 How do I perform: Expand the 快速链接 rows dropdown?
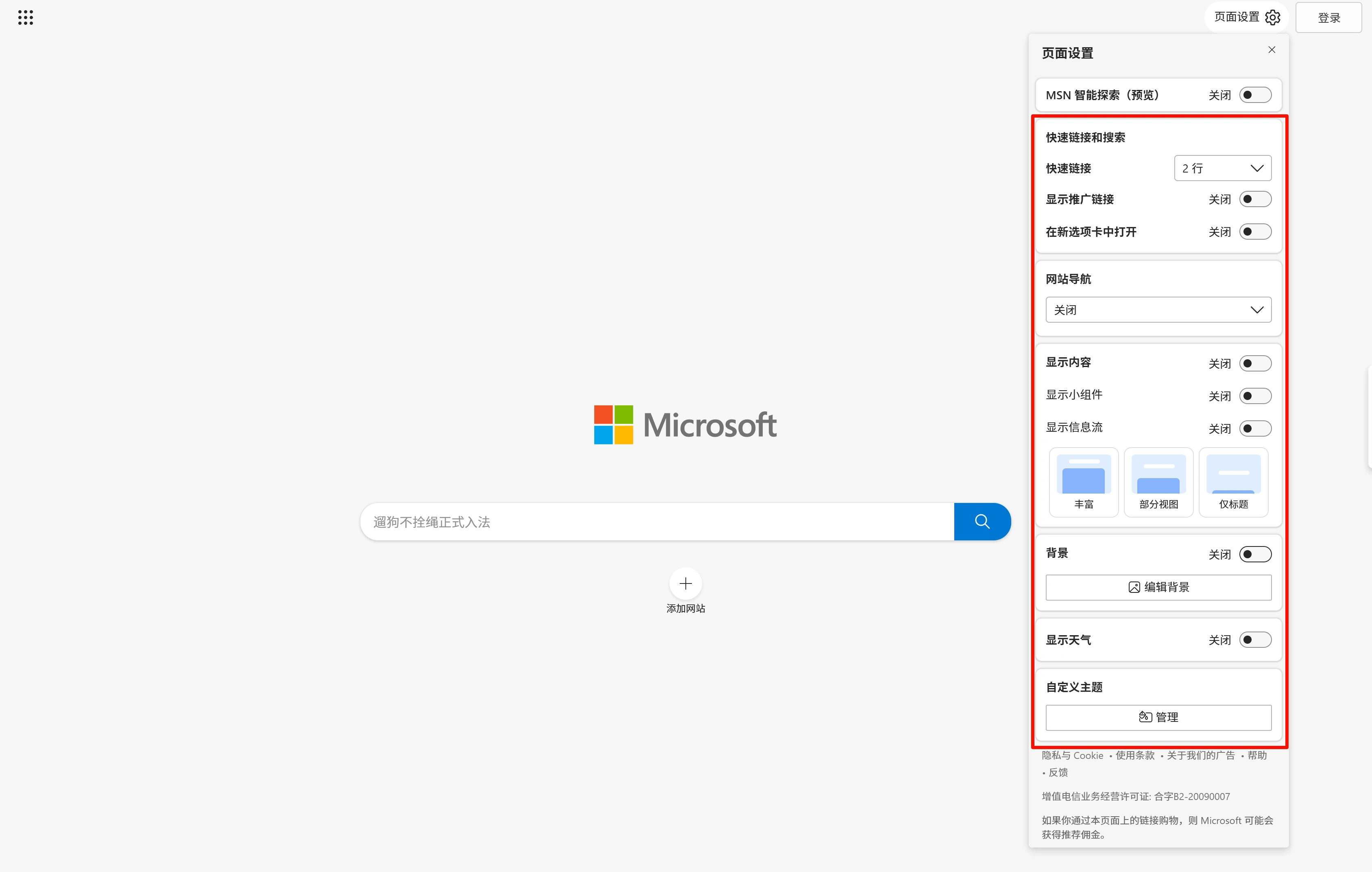(1222, 168)
